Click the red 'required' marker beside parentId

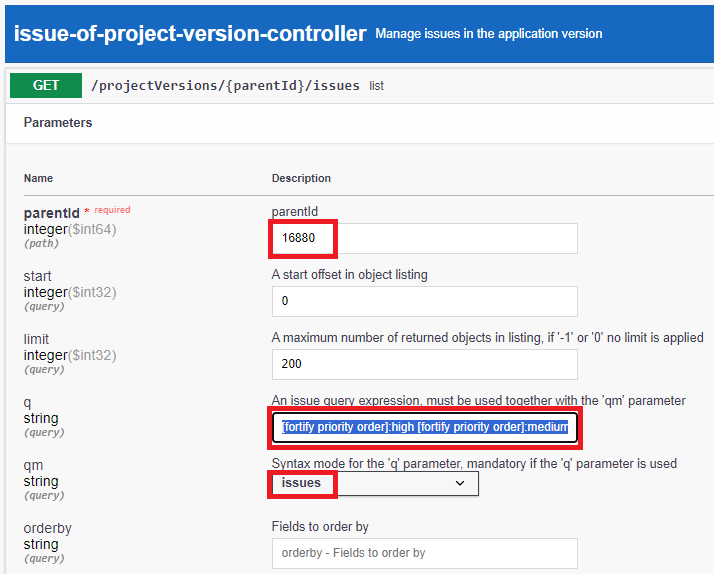click(112, 210)
